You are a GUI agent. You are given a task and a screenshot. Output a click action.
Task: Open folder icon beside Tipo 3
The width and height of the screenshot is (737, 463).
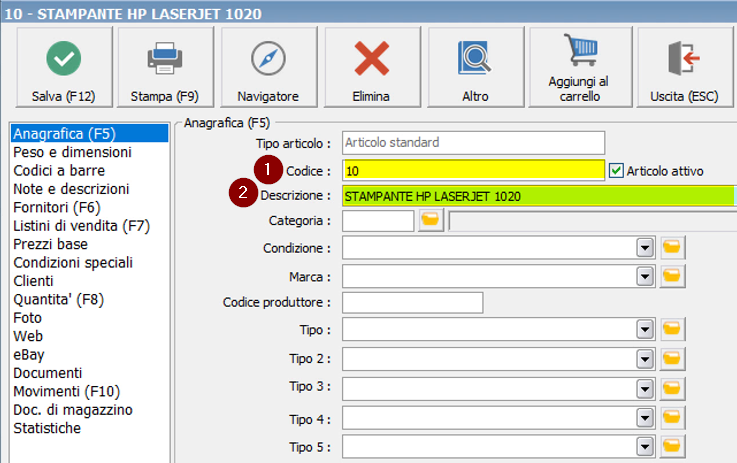click(672, 389)
